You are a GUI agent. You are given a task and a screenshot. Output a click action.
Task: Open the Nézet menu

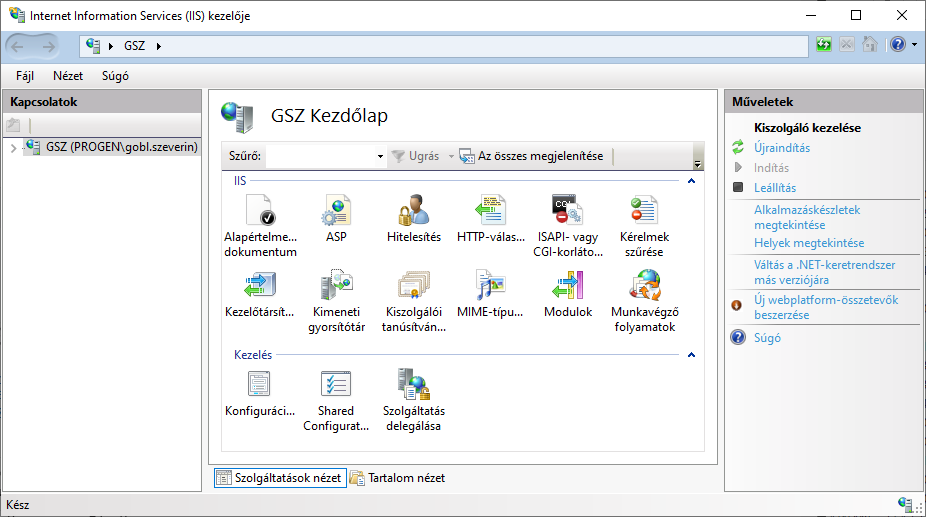68,76
